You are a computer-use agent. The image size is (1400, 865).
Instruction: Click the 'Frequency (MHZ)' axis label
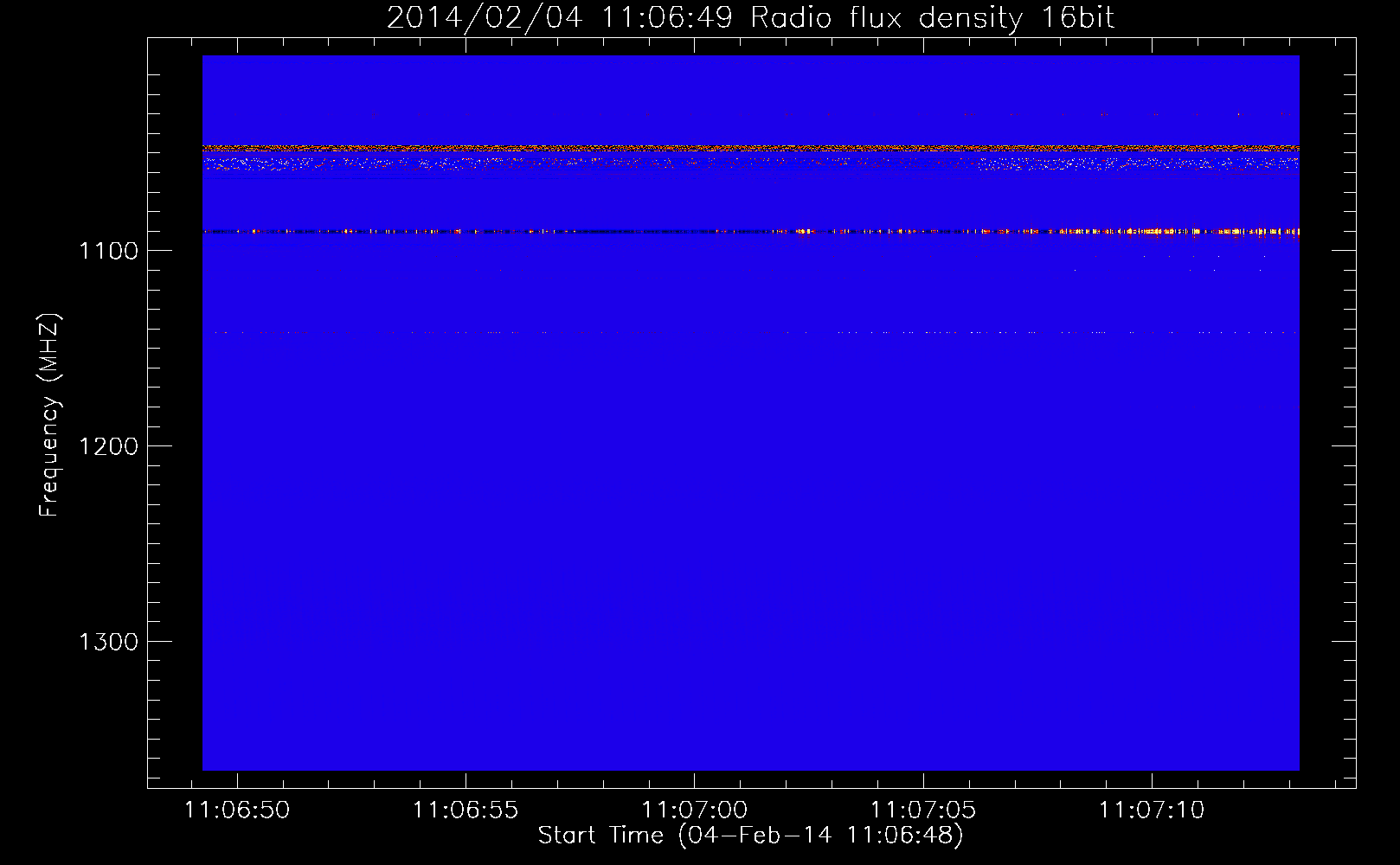(x=49, y=415)
